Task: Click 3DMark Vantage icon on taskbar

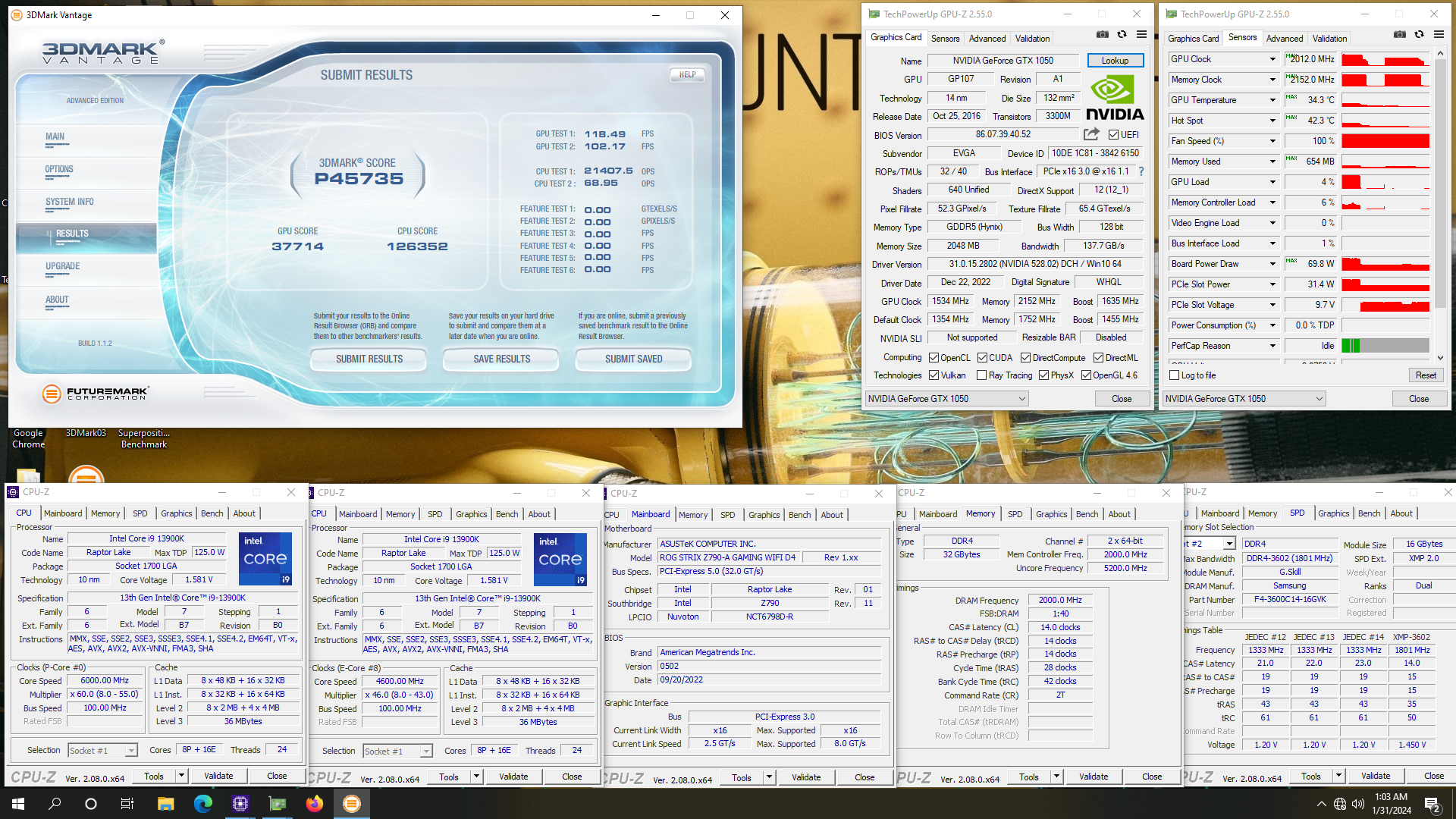Action: pos(352,804)
